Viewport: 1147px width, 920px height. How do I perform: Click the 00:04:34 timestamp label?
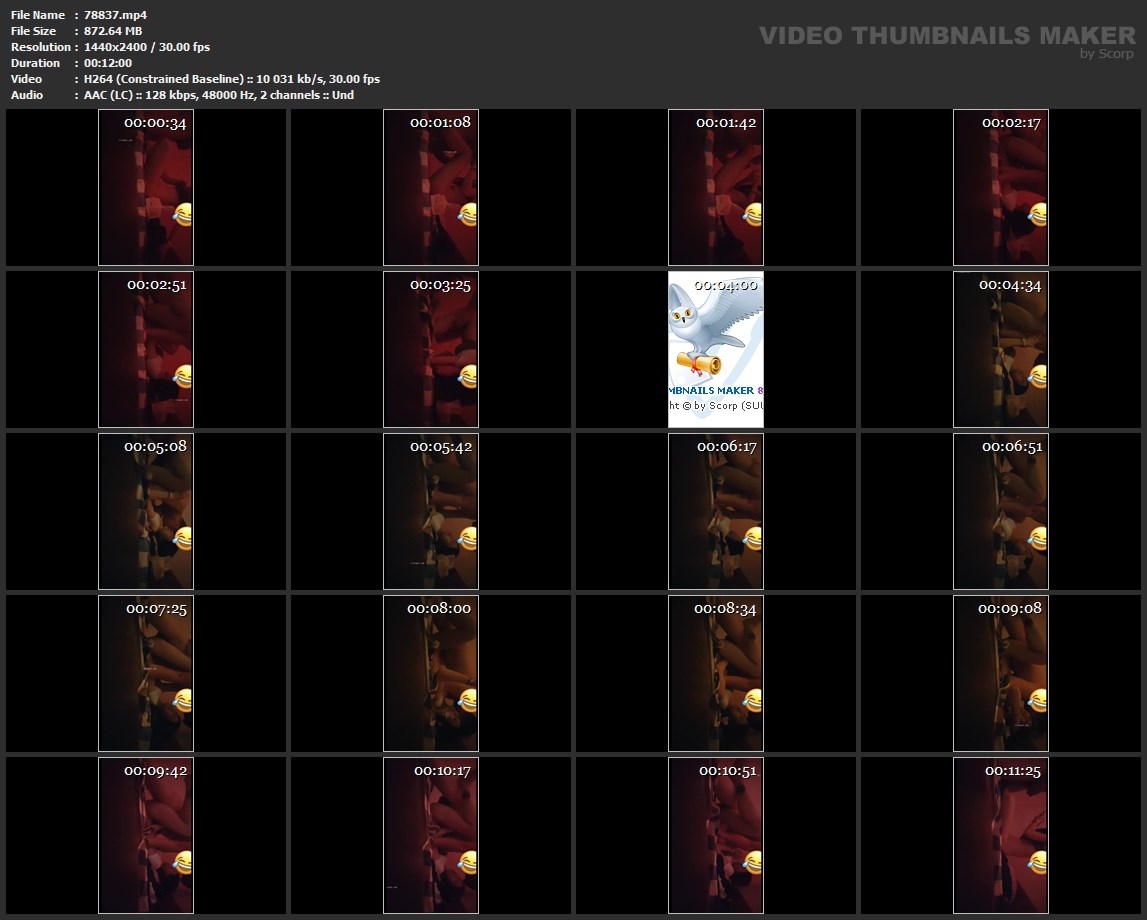click(x=1010, y=285)
